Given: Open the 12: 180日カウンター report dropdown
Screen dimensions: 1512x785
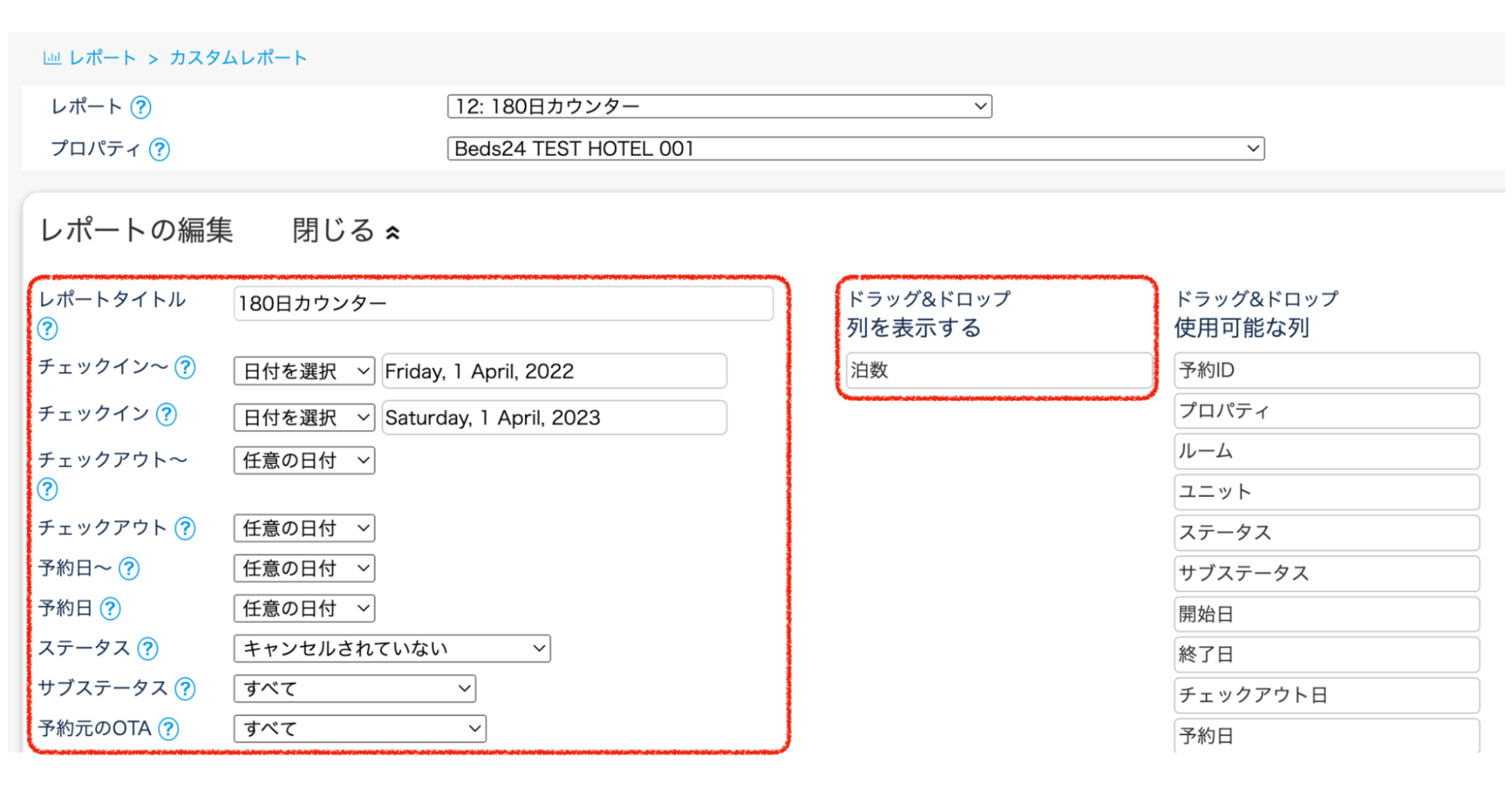Looking at the screenshot, I should click(x=719, y=107).
